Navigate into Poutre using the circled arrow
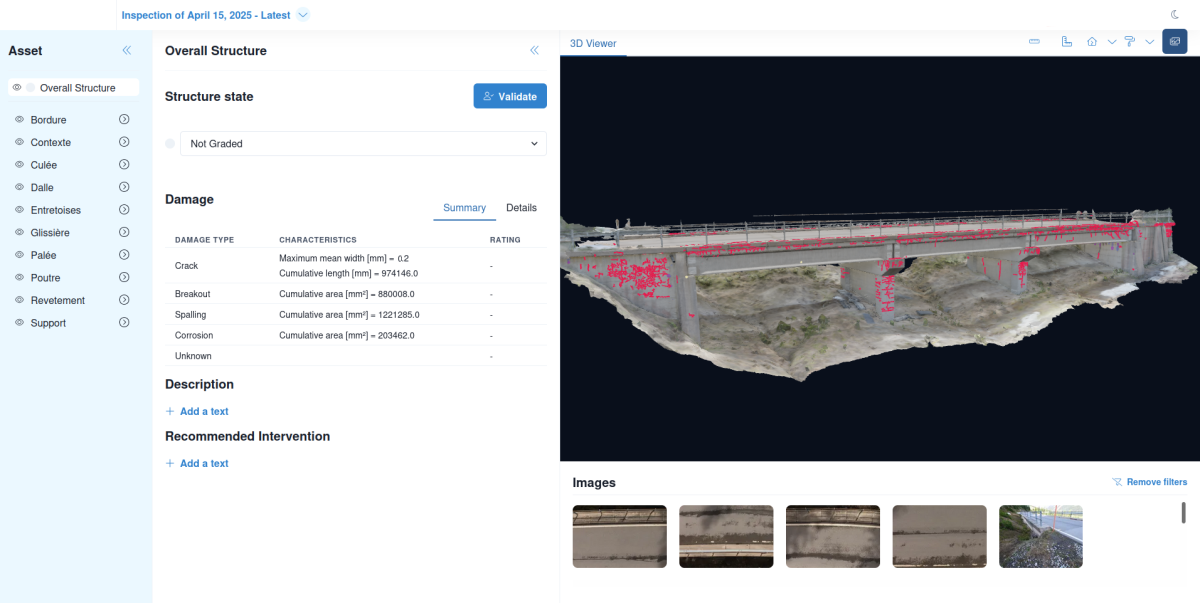The height and width of the screenshot is (603, 1200). click(x=123, y=277)
